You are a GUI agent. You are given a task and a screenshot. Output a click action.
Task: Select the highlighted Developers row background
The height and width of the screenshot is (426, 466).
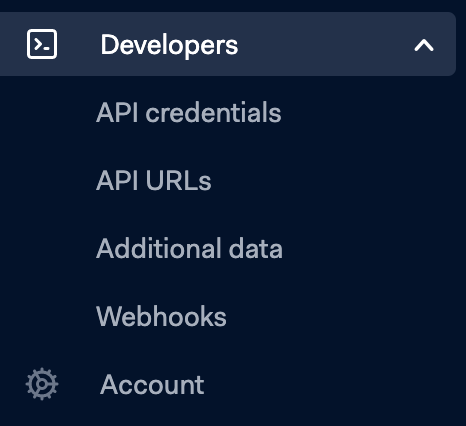228,44
